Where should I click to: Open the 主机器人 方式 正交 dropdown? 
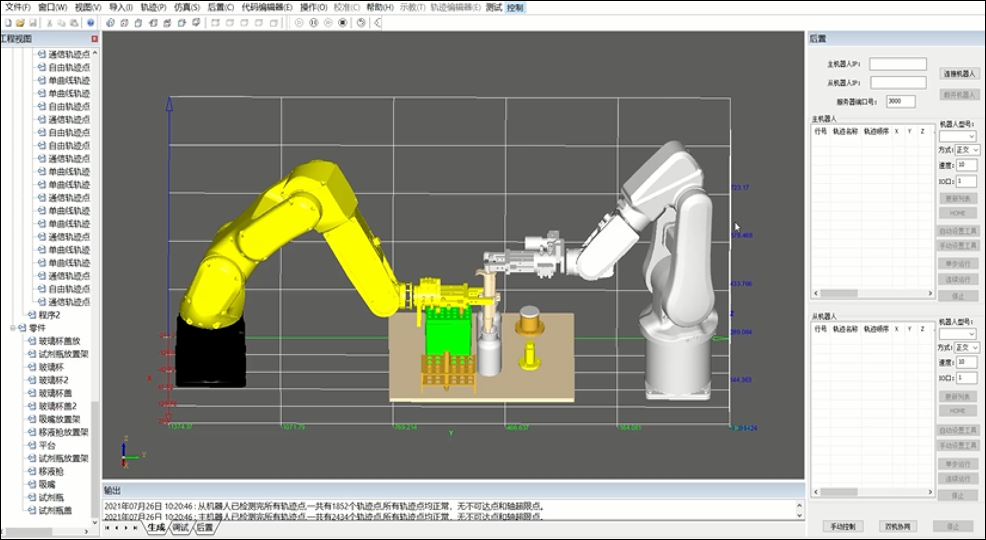coord(967,150)
